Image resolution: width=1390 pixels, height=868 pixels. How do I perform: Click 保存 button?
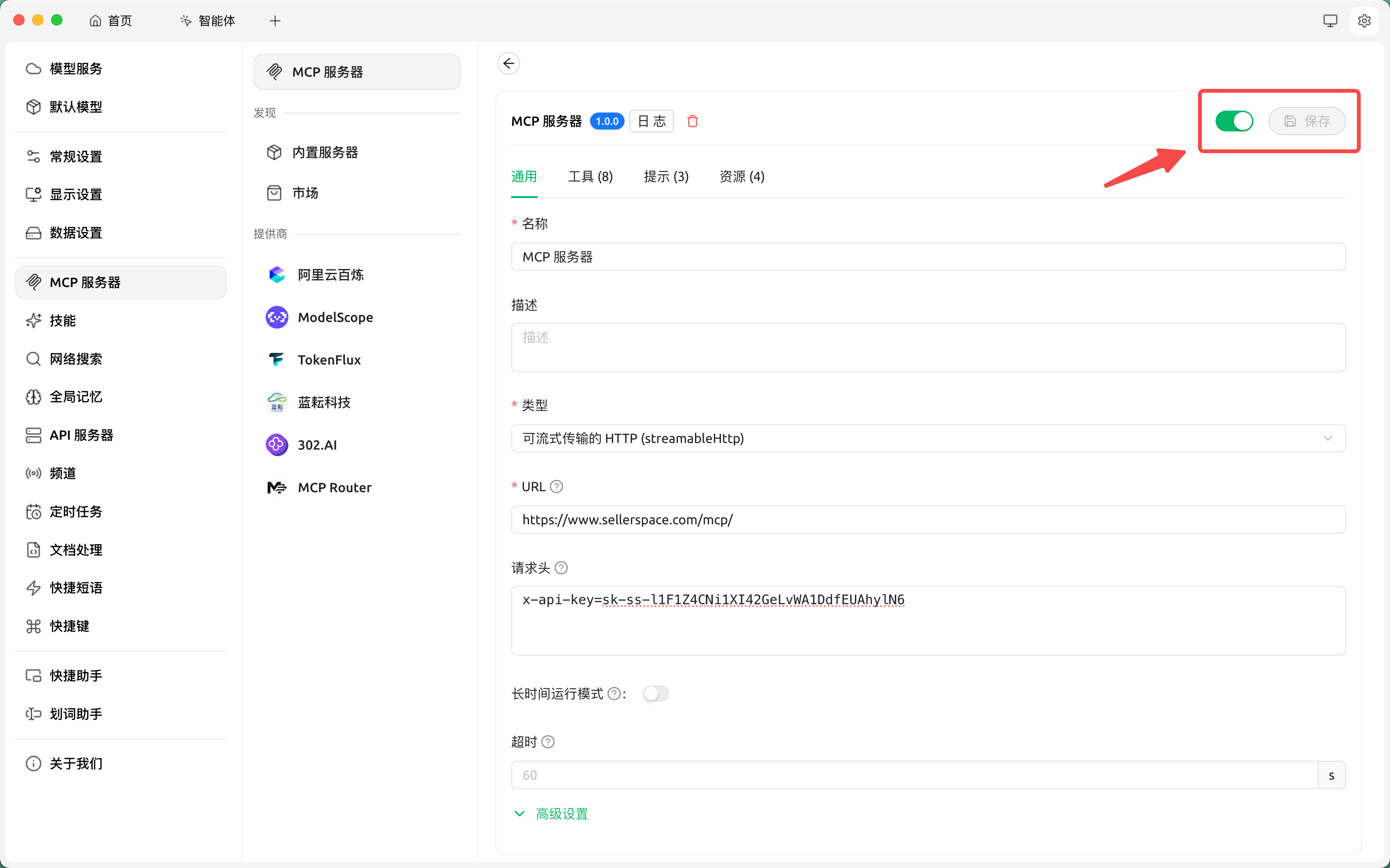[x=1307, y=121]
